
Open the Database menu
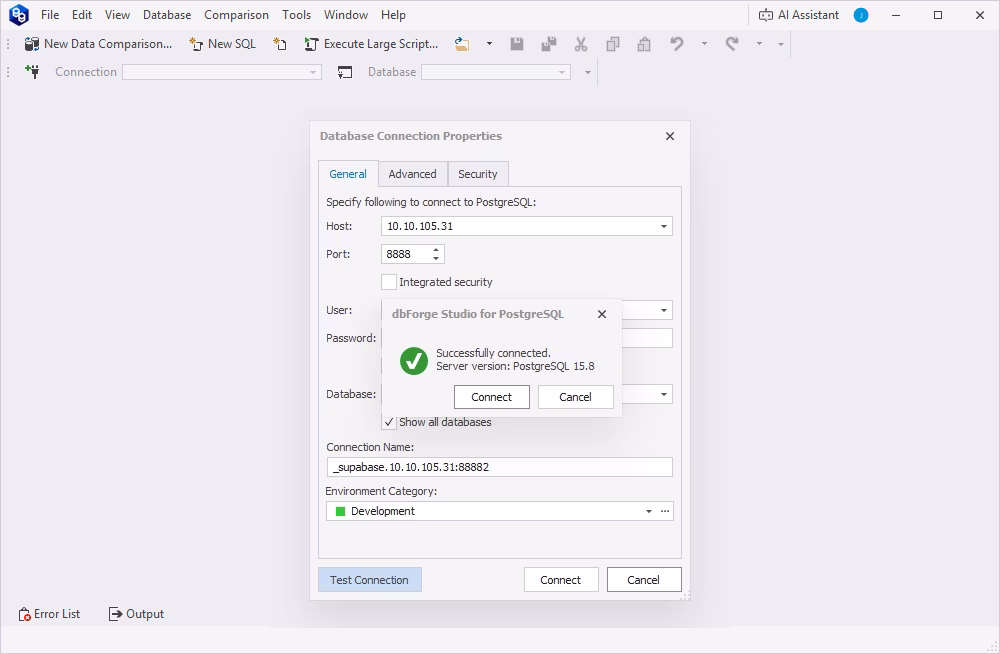click(x=167, y=15)
